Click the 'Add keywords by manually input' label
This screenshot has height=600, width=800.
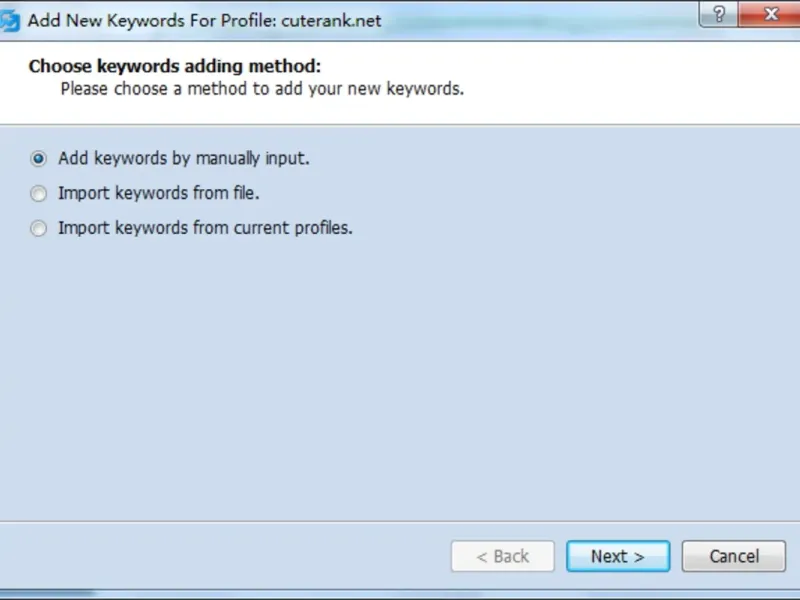coord(183,158)
